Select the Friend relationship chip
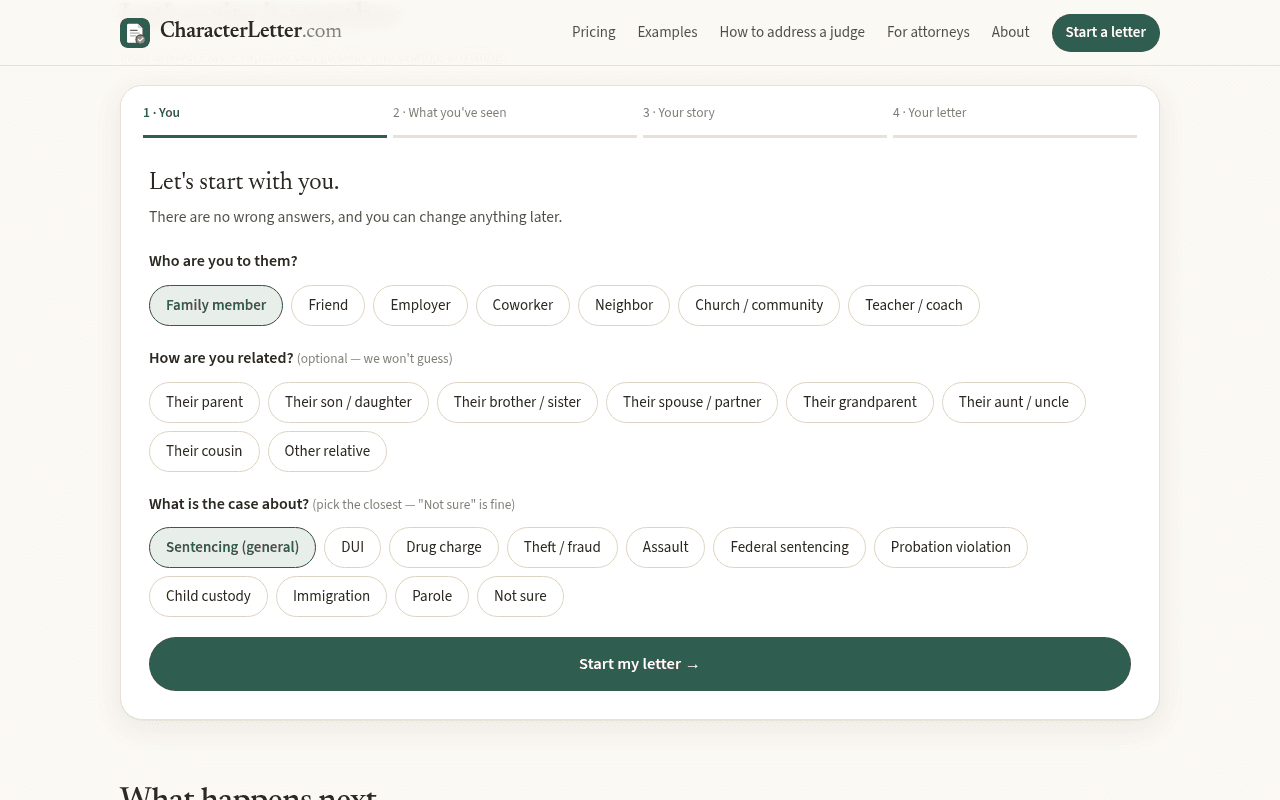The image size is (1280, 800). (x=328, y=305)
